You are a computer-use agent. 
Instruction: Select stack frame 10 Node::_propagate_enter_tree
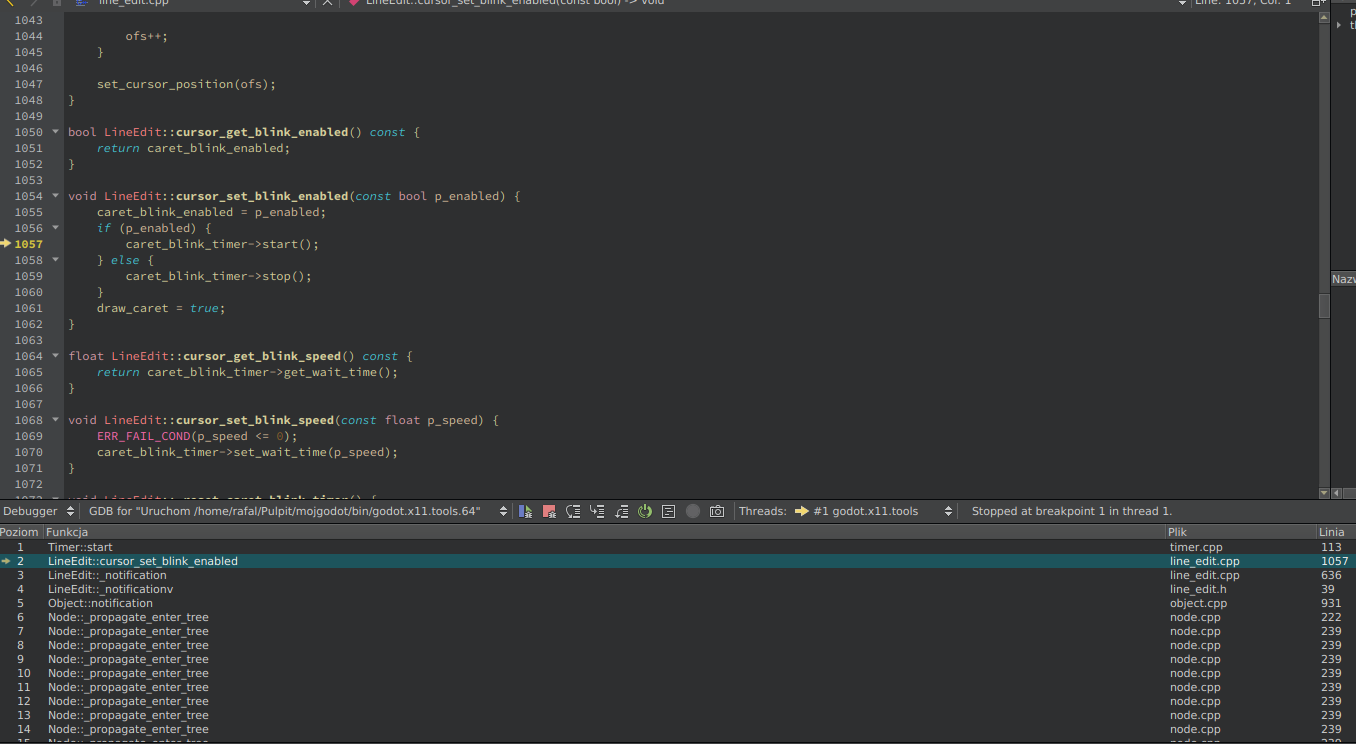click(x=678, y=673)
